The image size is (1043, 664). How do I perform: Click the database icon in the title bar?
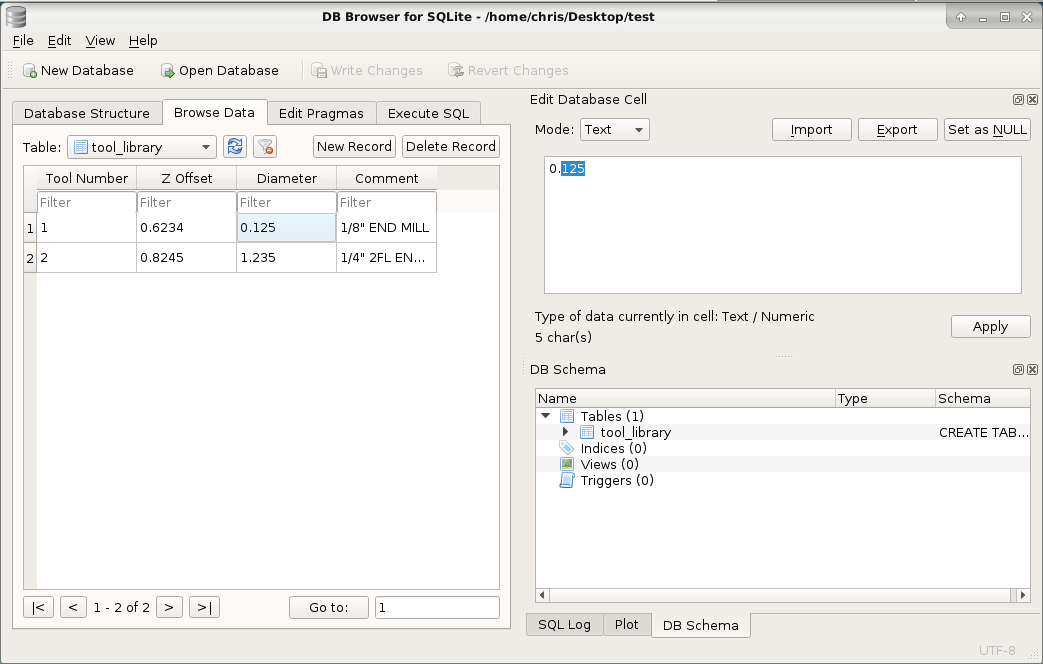tap(16, 17)
